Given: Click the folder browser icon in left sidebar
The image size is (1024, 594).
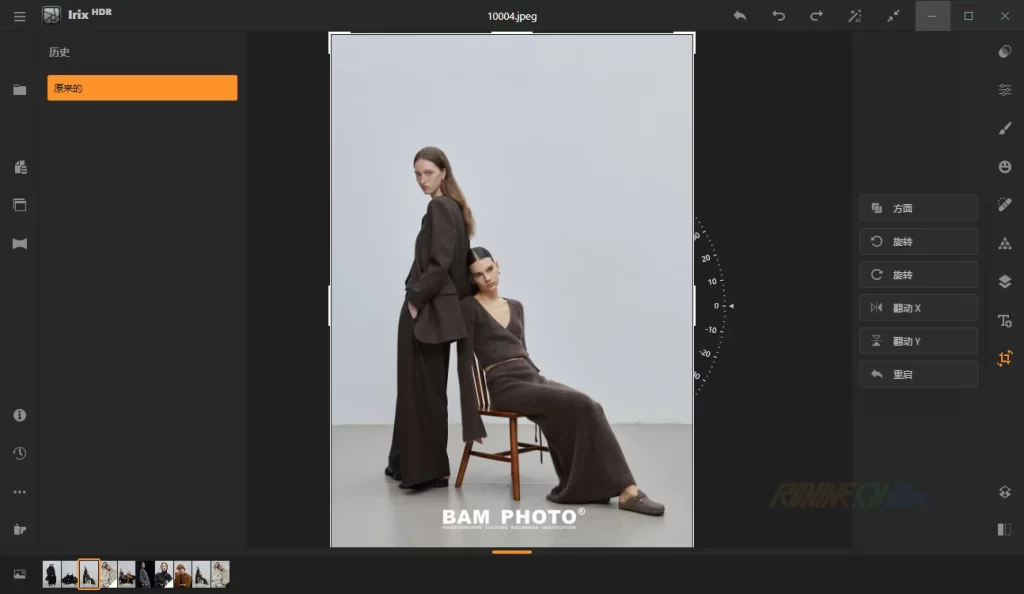Looking at the screenshot, I should 19,90.
